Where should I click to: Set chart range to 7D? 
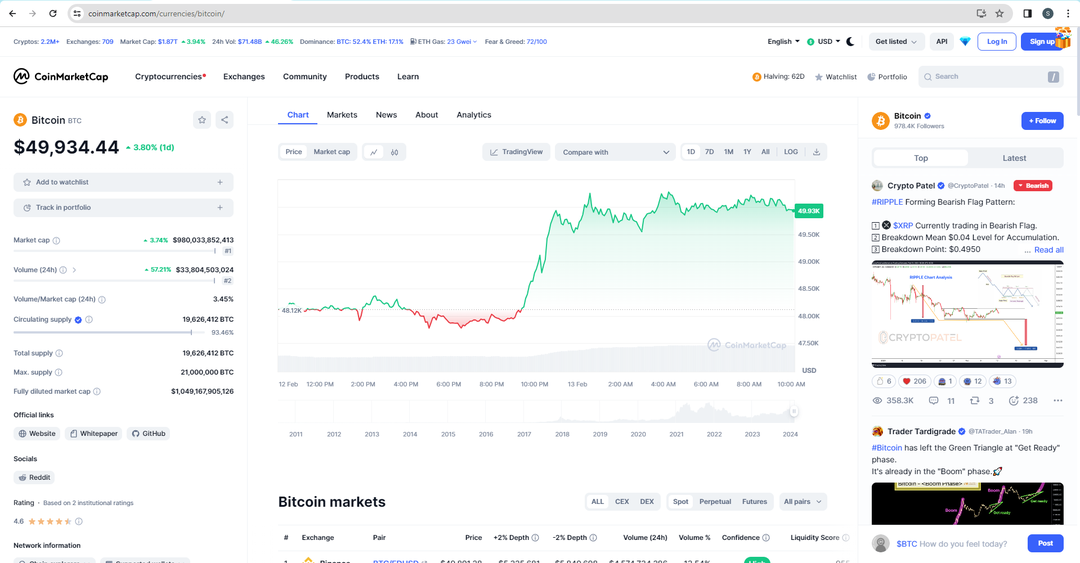click(709, 152)
